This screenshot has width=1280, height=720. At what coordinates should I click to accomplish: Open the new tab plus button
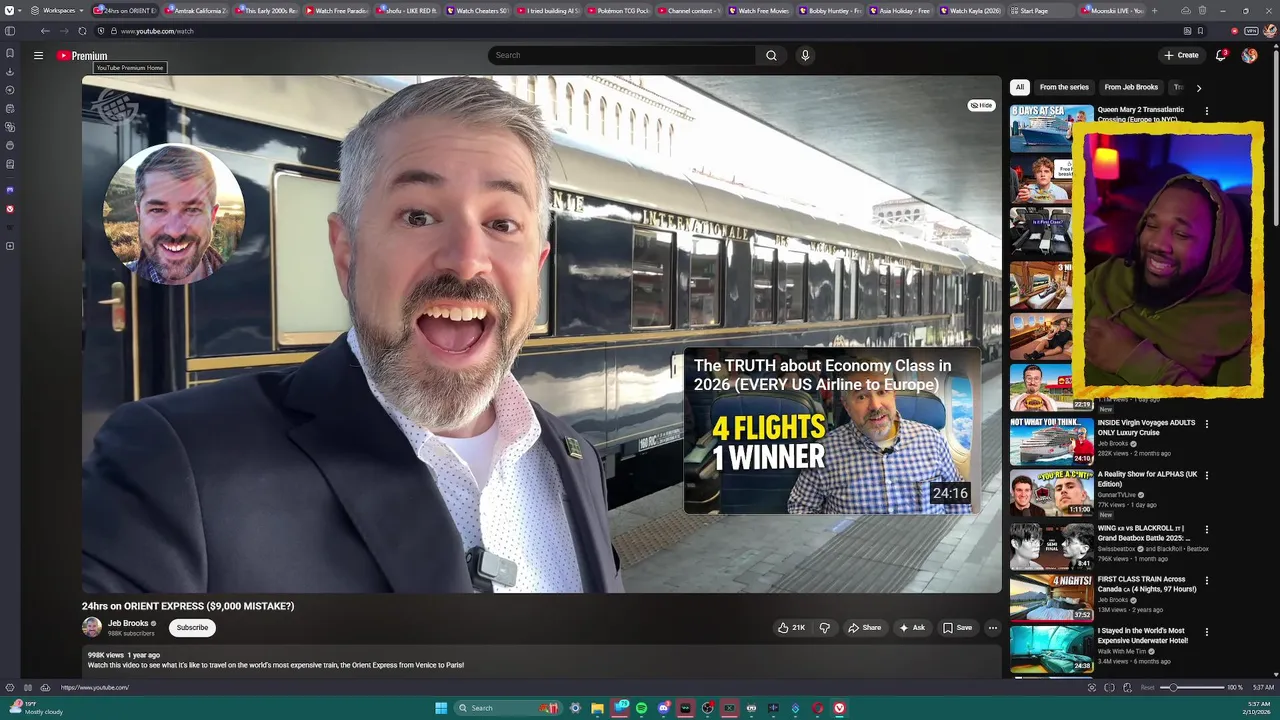point(1155,10)
